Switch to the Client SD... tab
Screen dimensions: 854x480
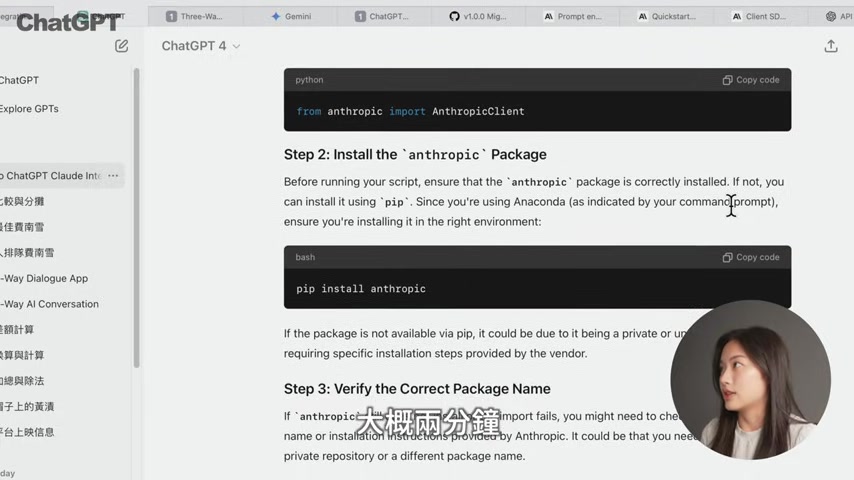[759, 16]
